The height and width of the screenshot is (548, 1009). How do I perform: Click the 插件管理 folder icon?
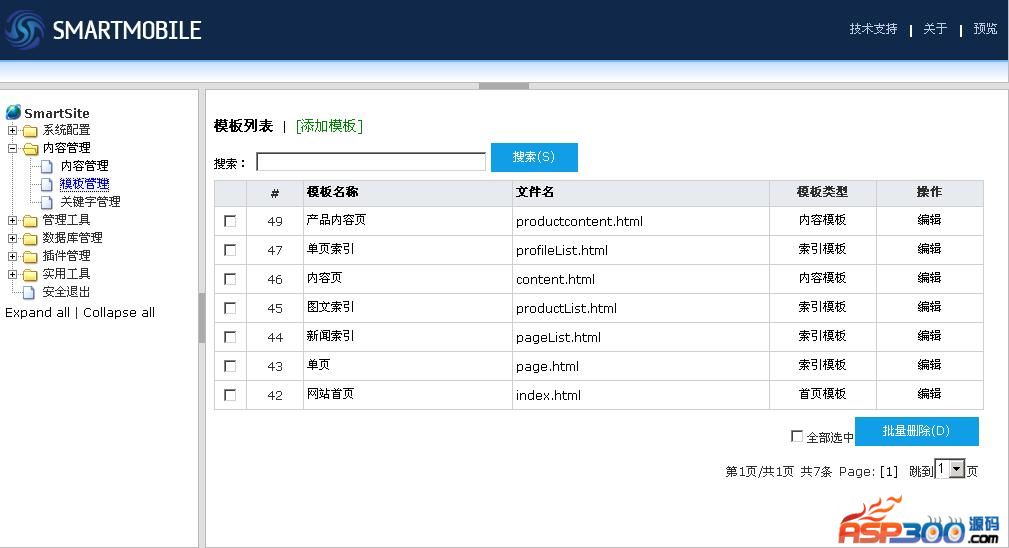click(x=30, y=257)
